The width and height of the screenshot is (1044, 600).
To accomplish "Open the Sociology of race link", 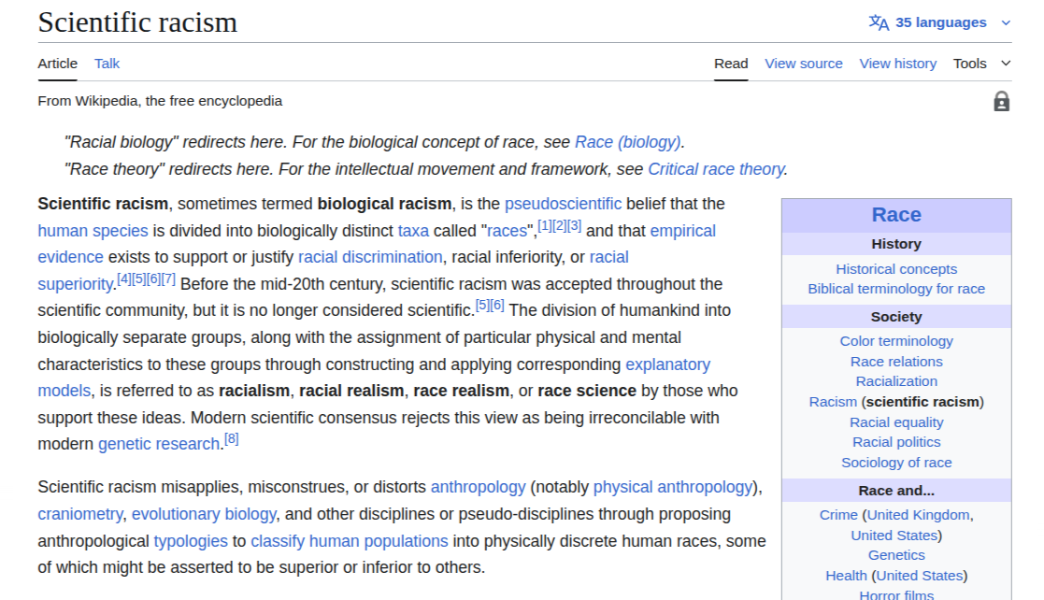I will [x=896, y=462].
